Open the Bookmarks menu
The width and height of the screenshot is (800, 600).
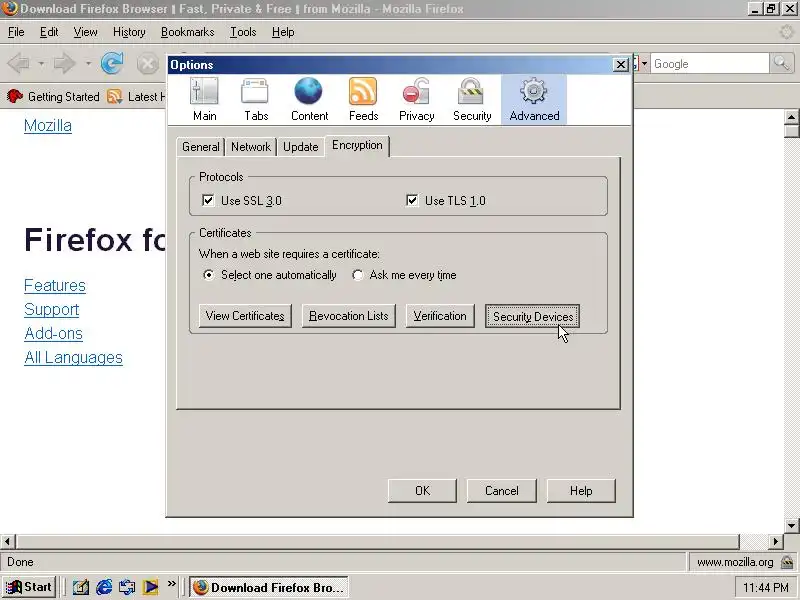pos(187,32)
